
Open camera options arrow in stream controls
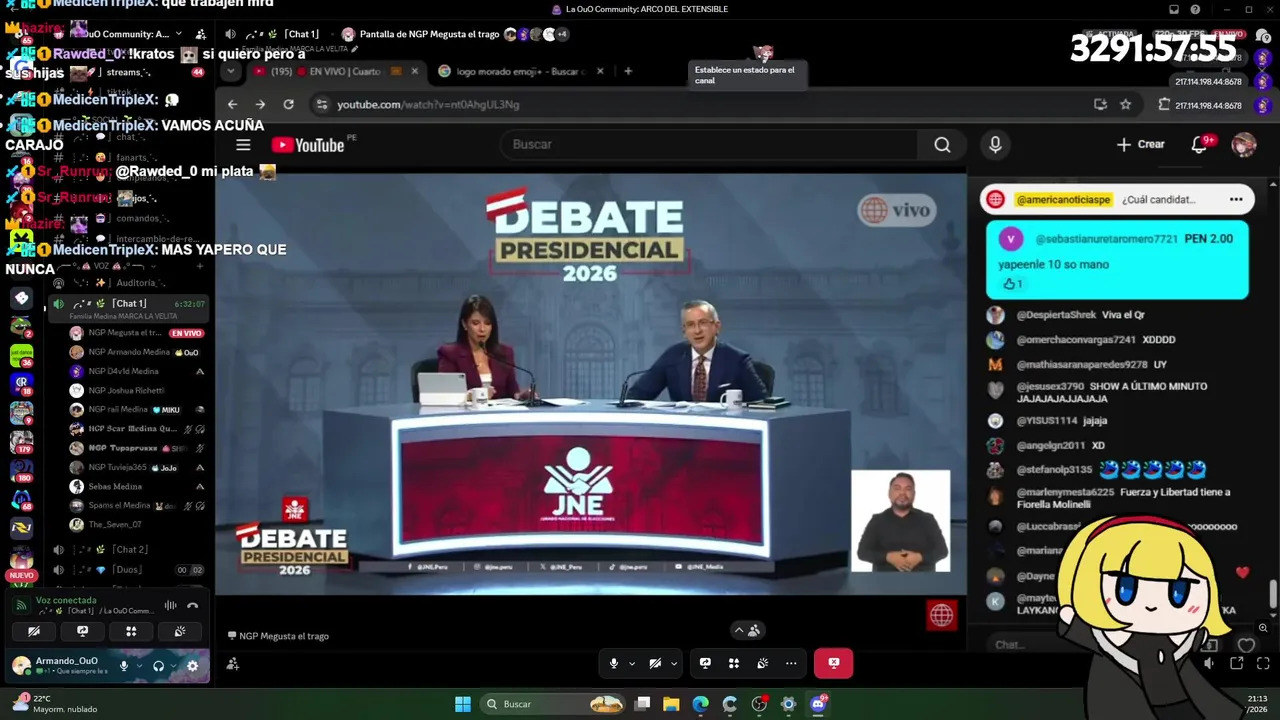click(x=674, y=663)
